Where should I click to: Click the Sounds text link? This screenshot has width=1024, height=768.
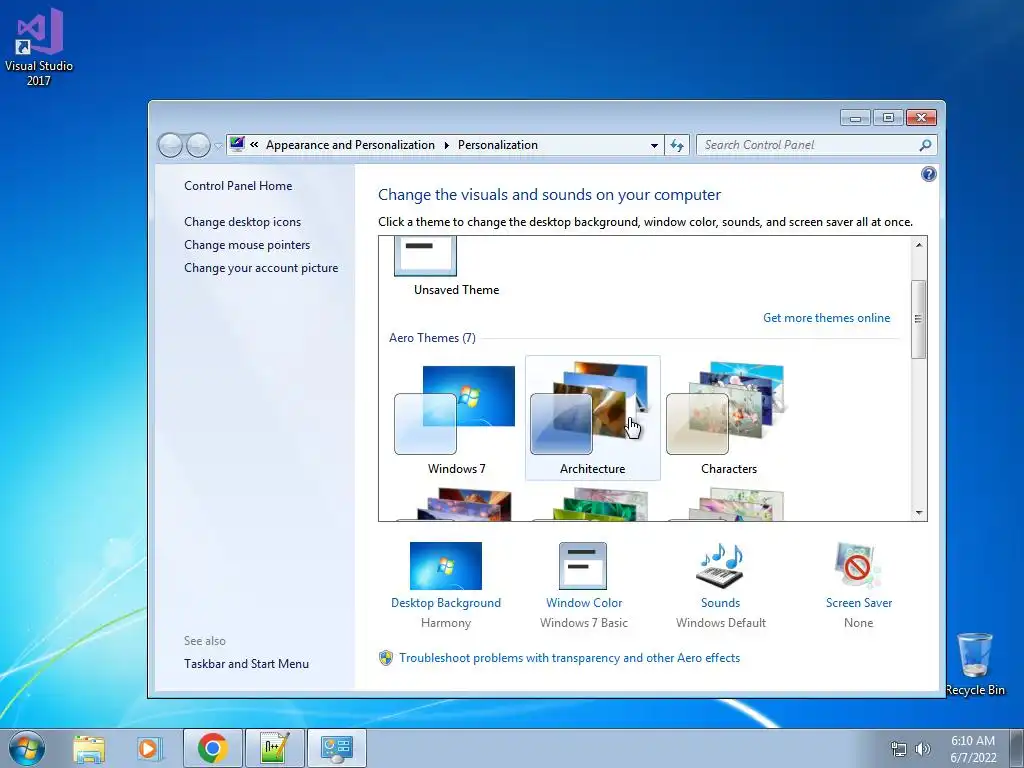[720, 603]
